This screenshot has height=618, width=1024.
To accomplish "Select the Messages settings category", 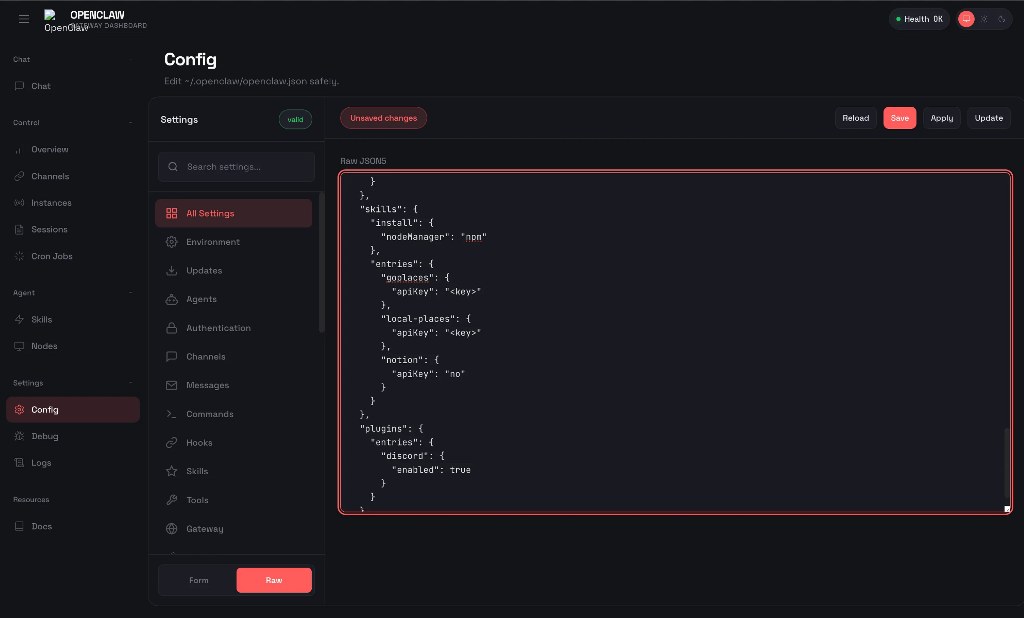I will pyautogui.click(x=233, y=386).
